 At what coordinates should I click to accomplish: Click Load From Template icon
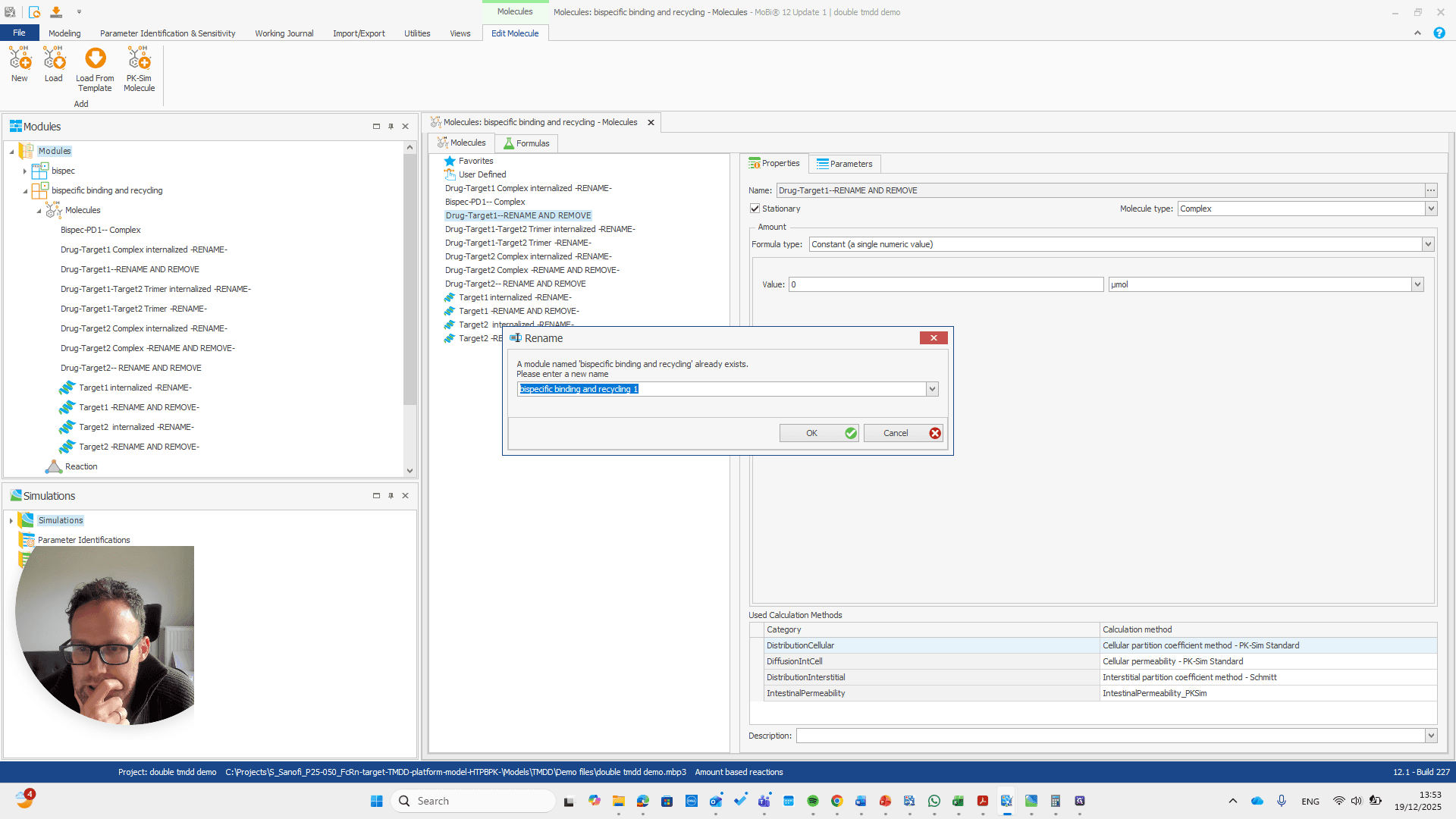click(95, 58)
